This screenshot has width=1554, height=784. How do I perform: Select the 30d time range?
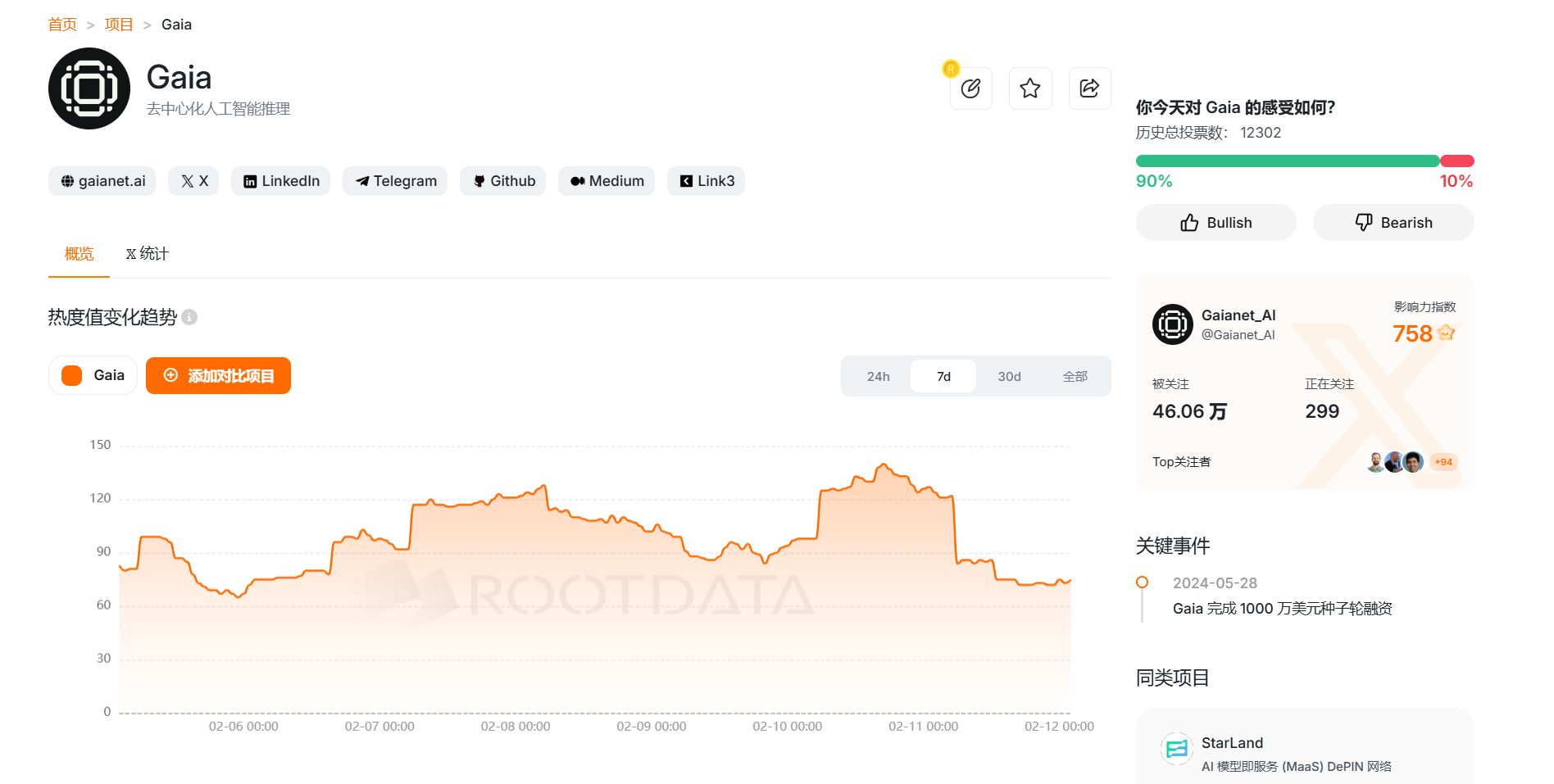(1009, 376)
